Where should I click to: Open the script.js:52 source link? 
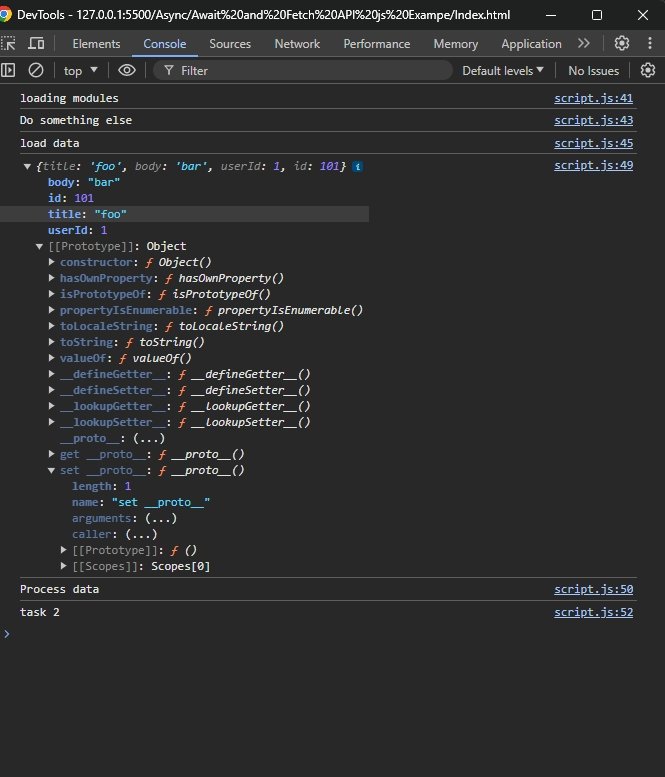(x=593, y=612)
